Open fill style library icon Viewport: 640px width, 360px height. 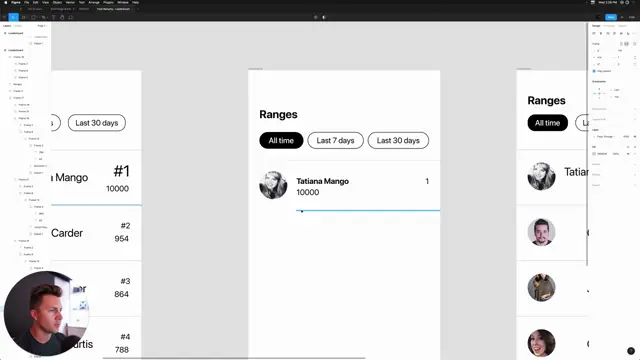tap(629, 147)
